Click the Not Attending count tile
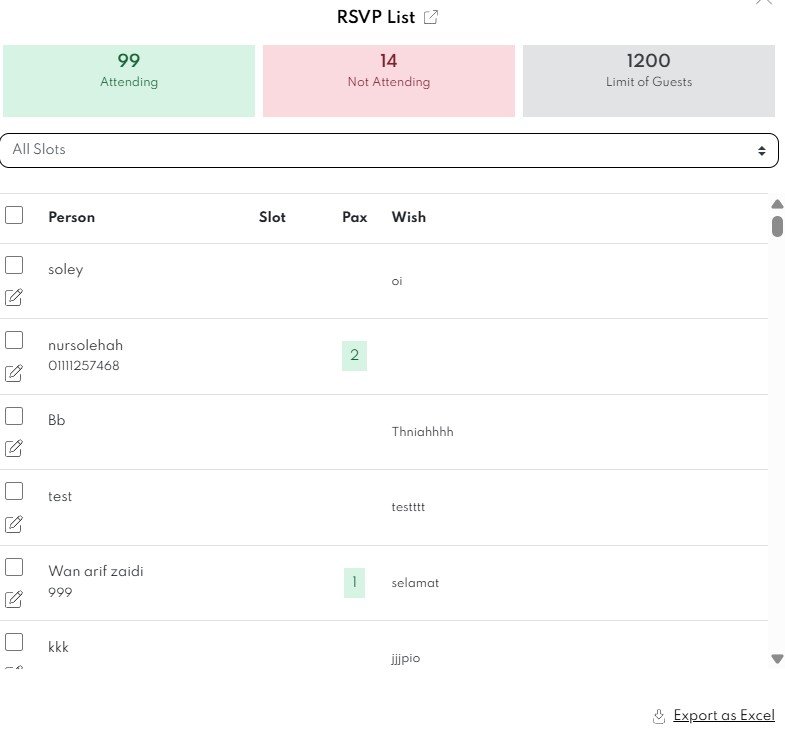Viewport: 785px width, 736px height. point(389,81)
